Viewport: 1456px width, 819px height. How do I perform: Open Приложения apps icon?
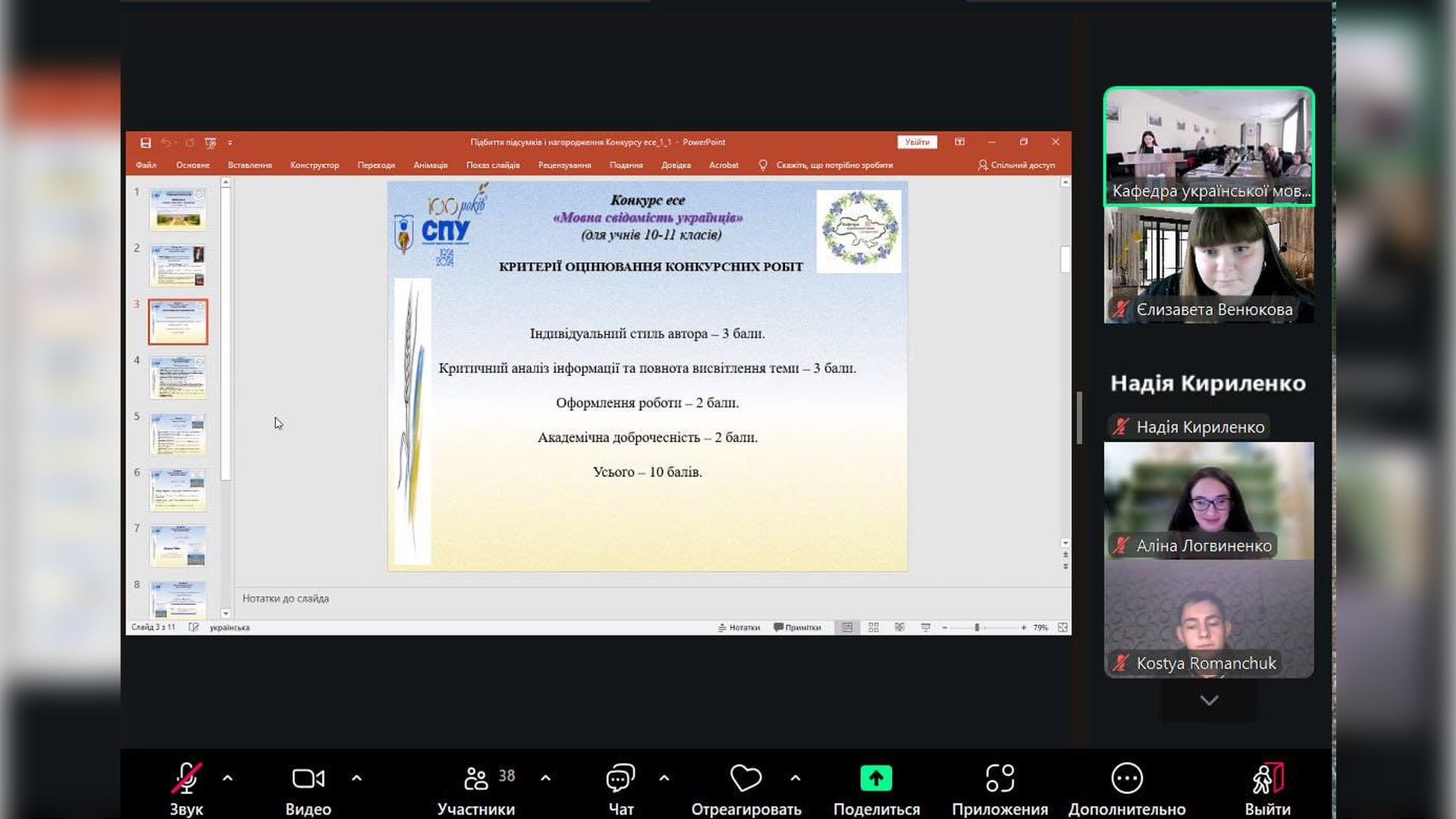tap(999, 779)
